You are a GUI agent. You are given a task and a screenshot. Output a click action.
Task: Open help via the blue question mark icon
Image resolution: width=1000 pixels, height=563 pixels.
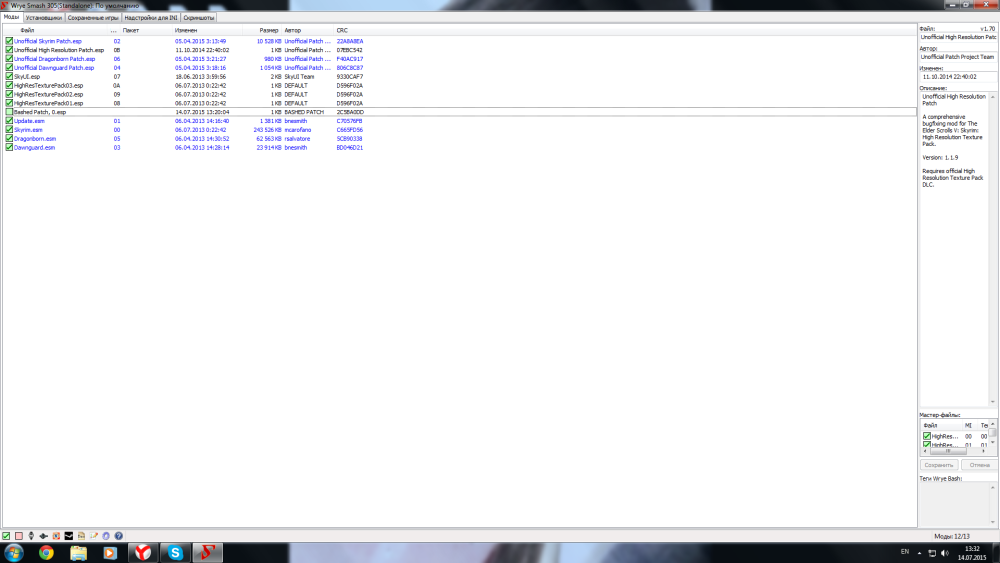[x=119, y=536]
